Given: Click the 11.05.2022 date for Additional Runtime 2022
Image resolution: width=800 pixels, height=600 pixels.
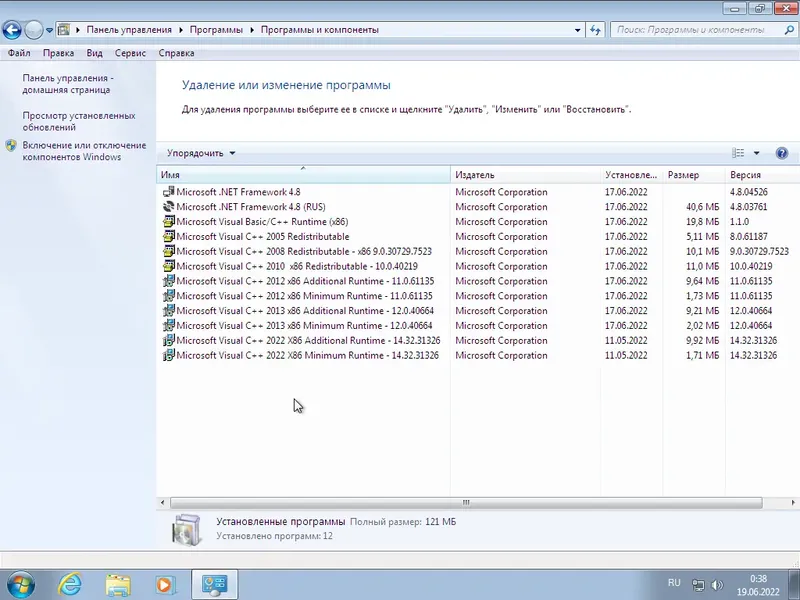Looking at the screenshot, I should (x=626, y=340).
